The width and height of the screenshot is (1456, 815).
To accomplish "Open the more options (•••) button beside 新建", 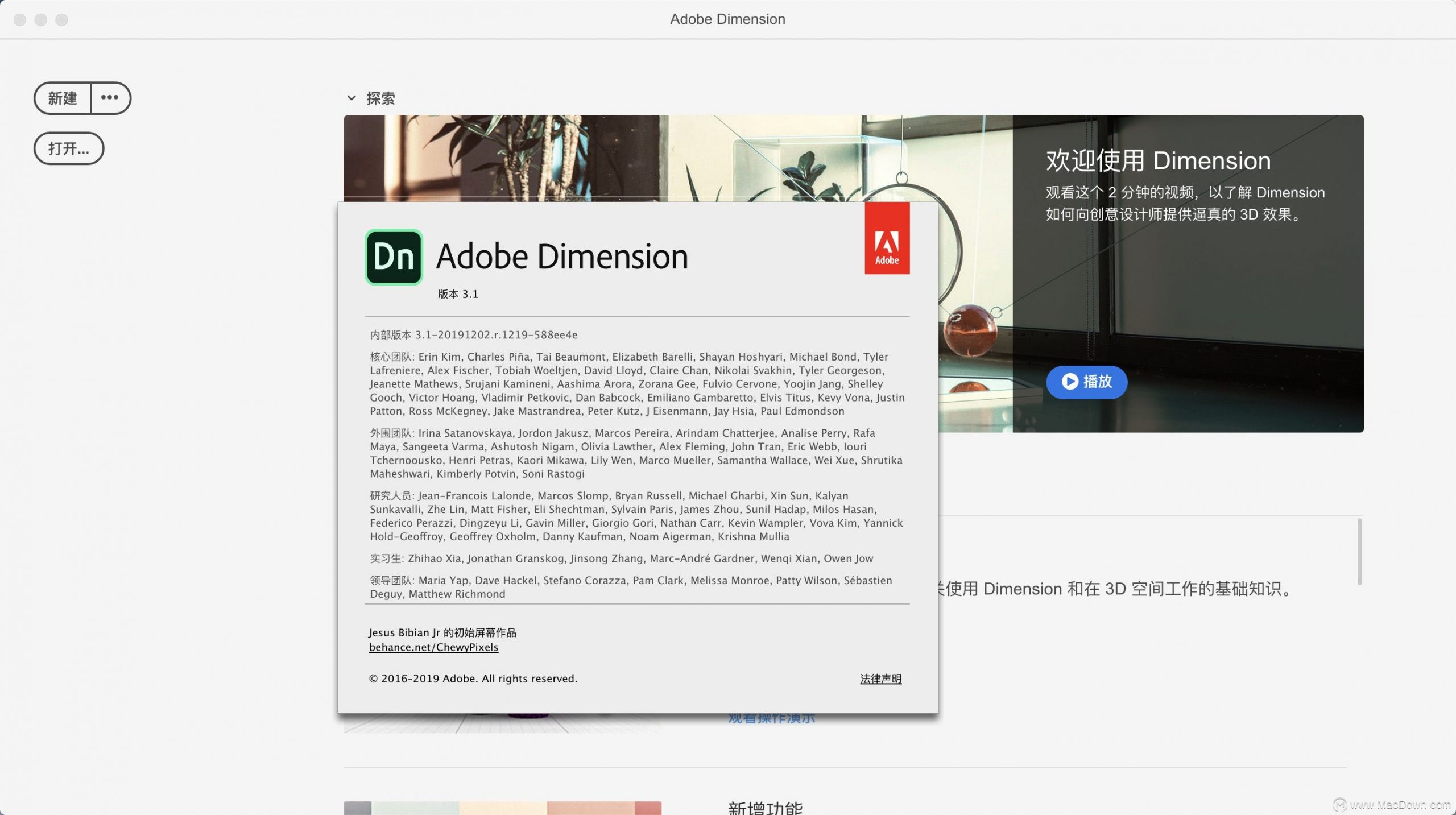I will point(110,98).
